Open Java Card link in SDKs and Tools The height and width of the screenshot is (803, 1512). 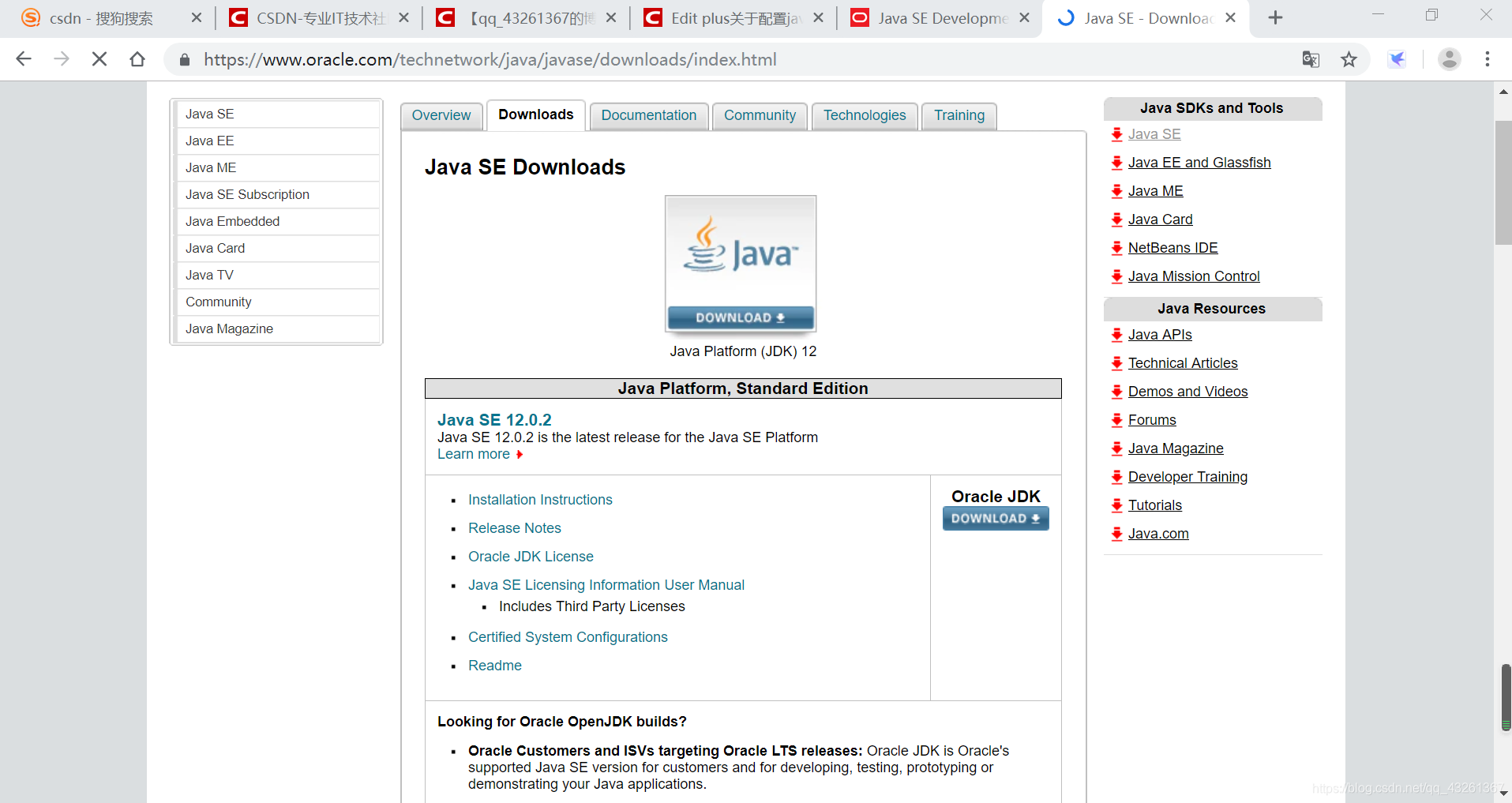1160,220
